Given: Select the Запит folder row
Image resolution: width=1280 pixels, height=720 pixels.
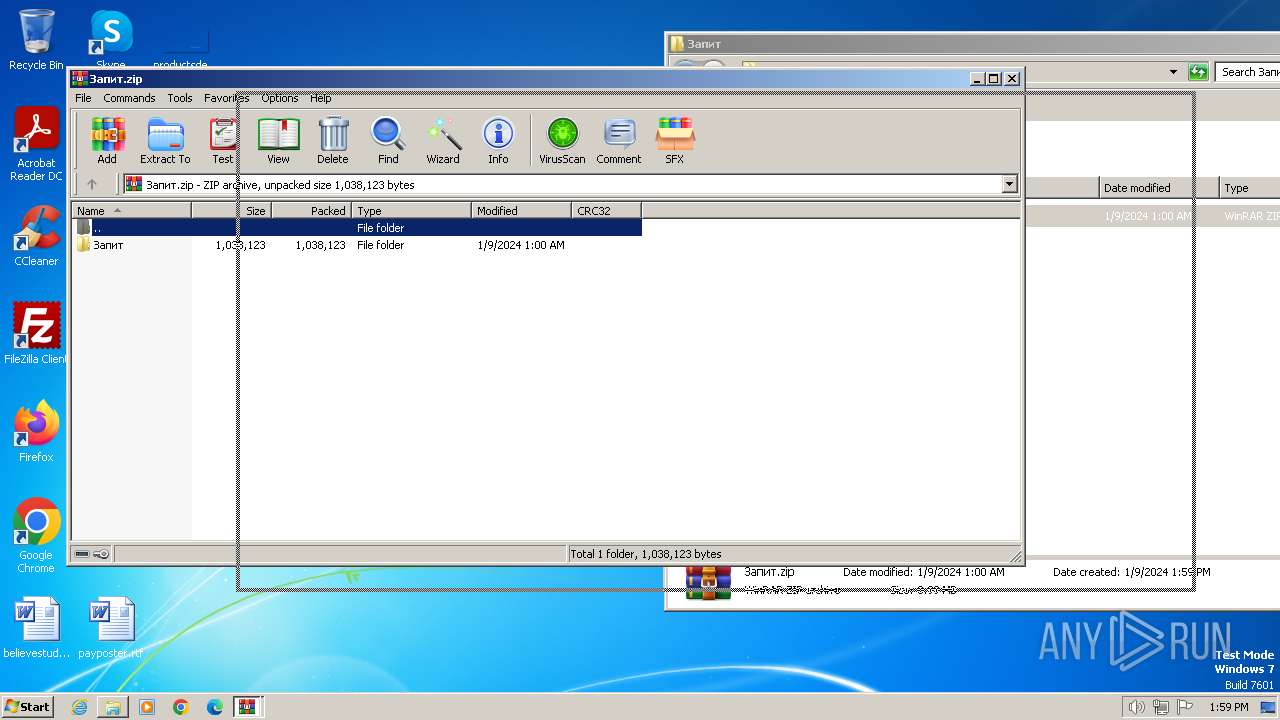Looking at the screenshot, I should click(x=357, y=245).
